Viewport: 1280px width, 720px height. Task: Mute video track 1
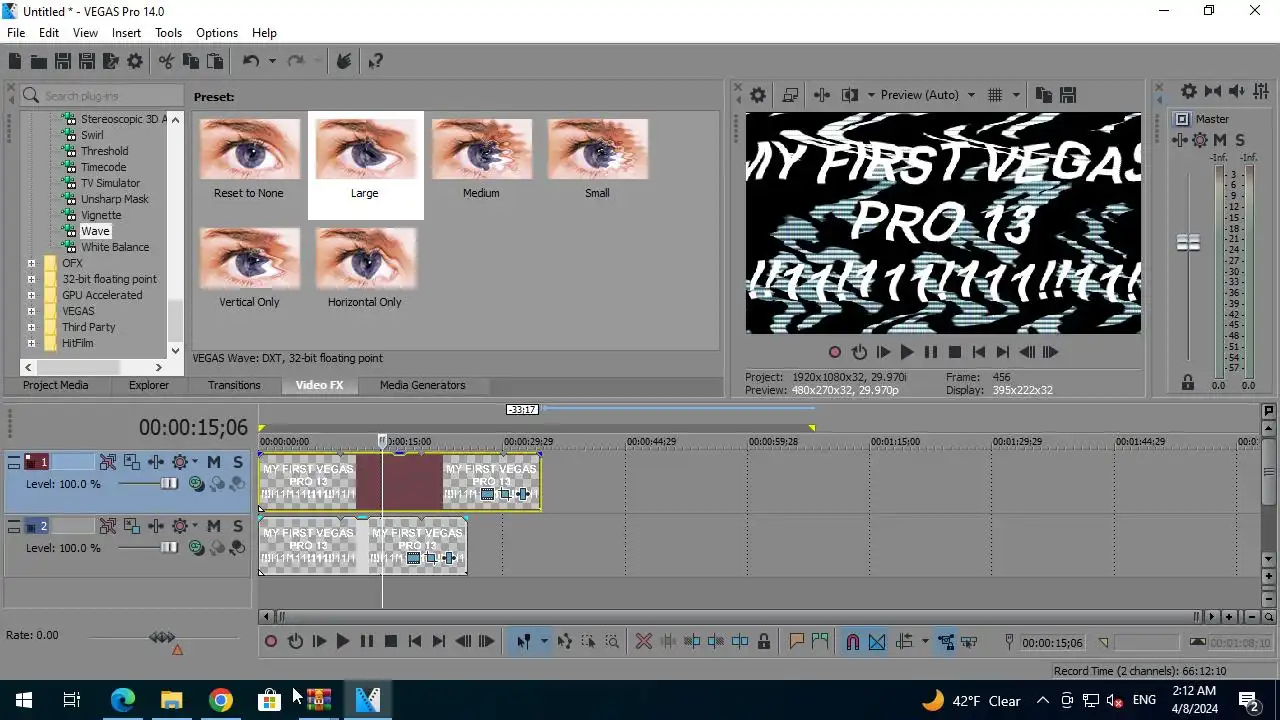[214, 462]
